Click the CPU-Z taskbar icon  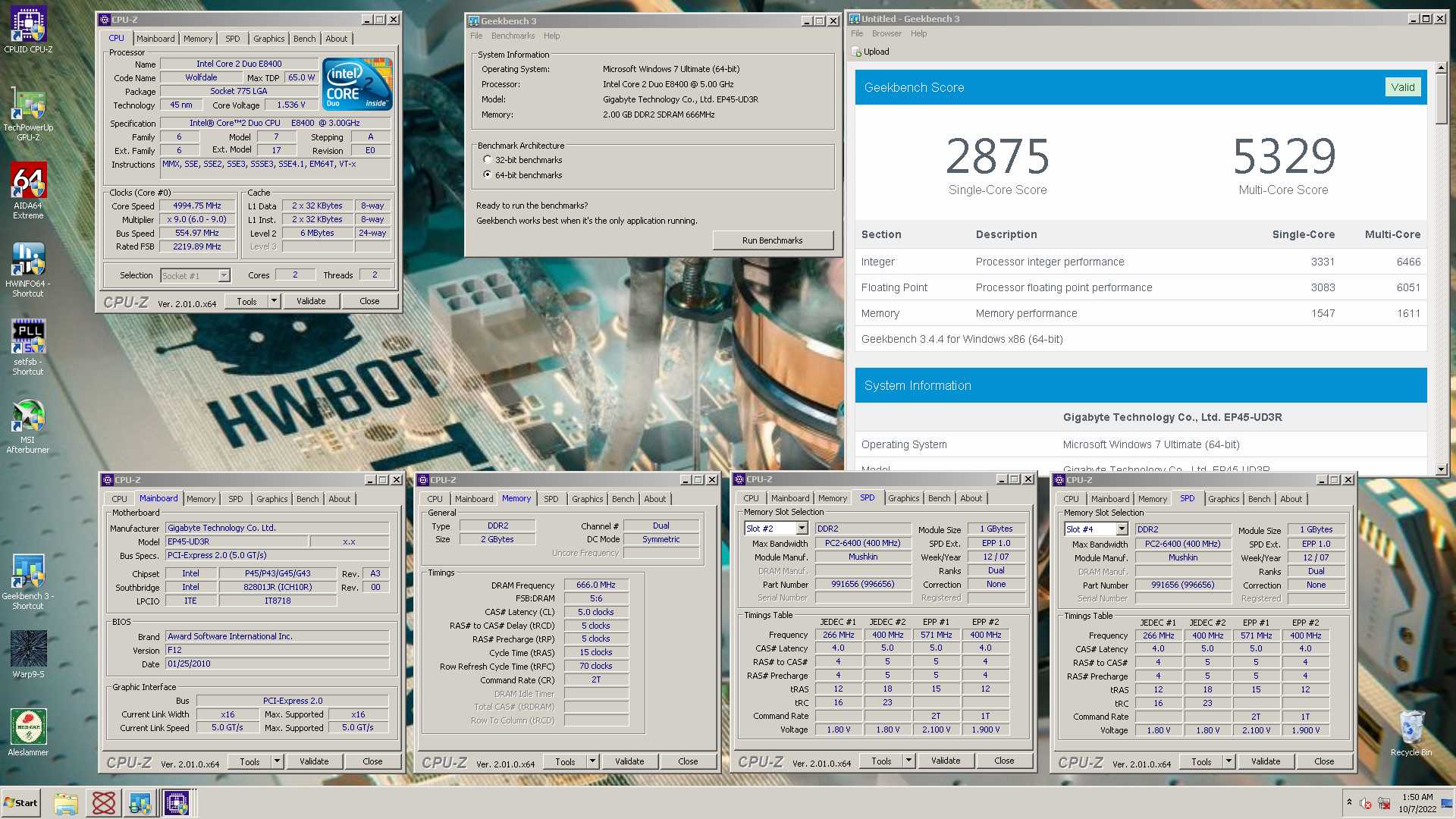177,803
